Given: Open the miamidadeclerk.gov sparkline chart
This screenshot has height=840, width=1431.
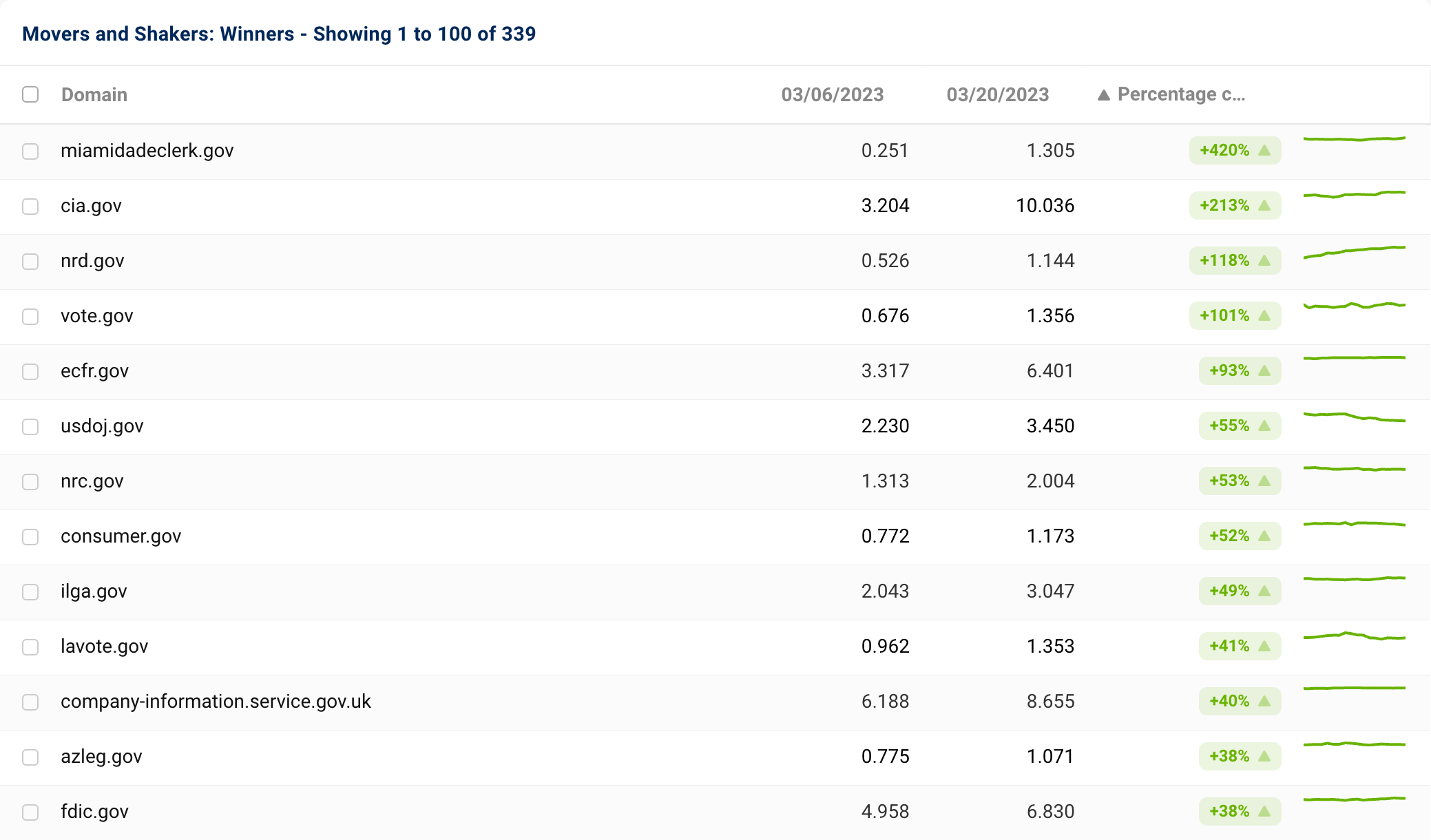Looking at the screenshot, I should click(1355, 139).
